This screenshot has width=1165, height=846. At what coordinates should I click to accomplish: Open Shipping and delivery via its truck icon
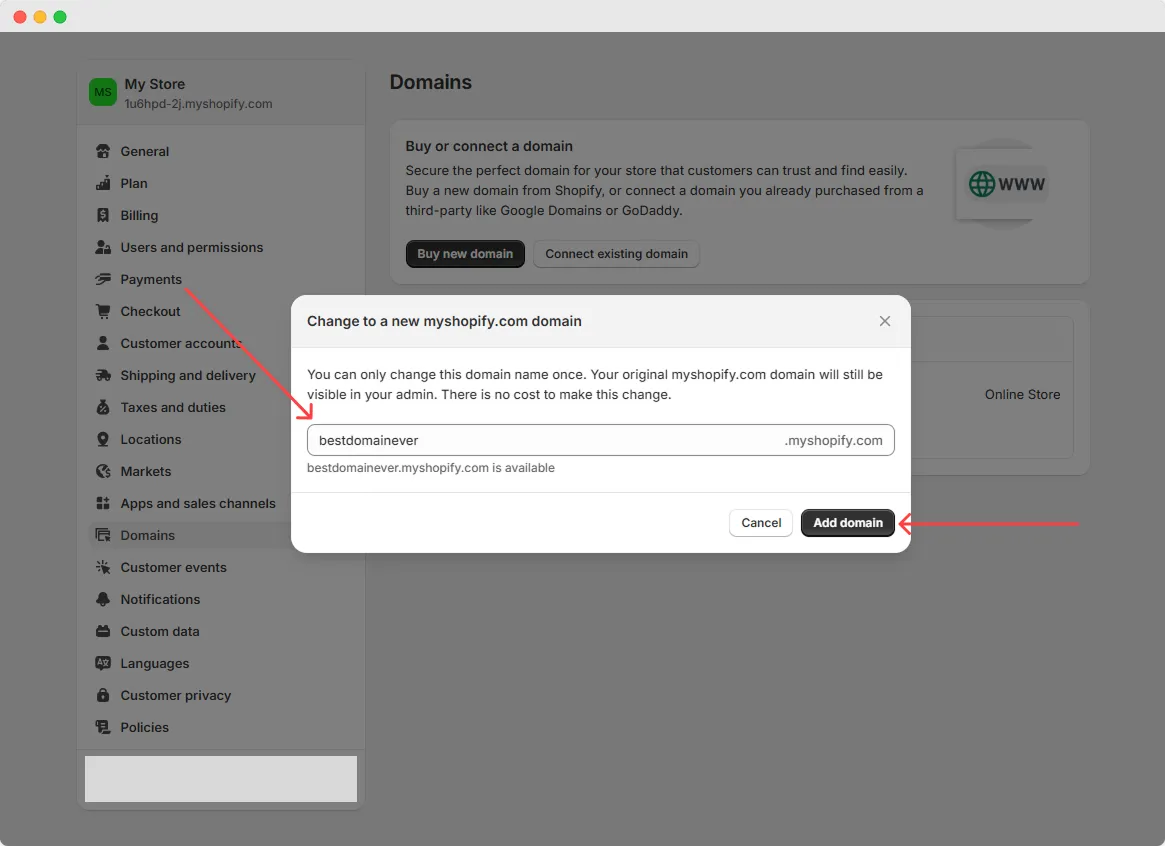tap(103, 375)
